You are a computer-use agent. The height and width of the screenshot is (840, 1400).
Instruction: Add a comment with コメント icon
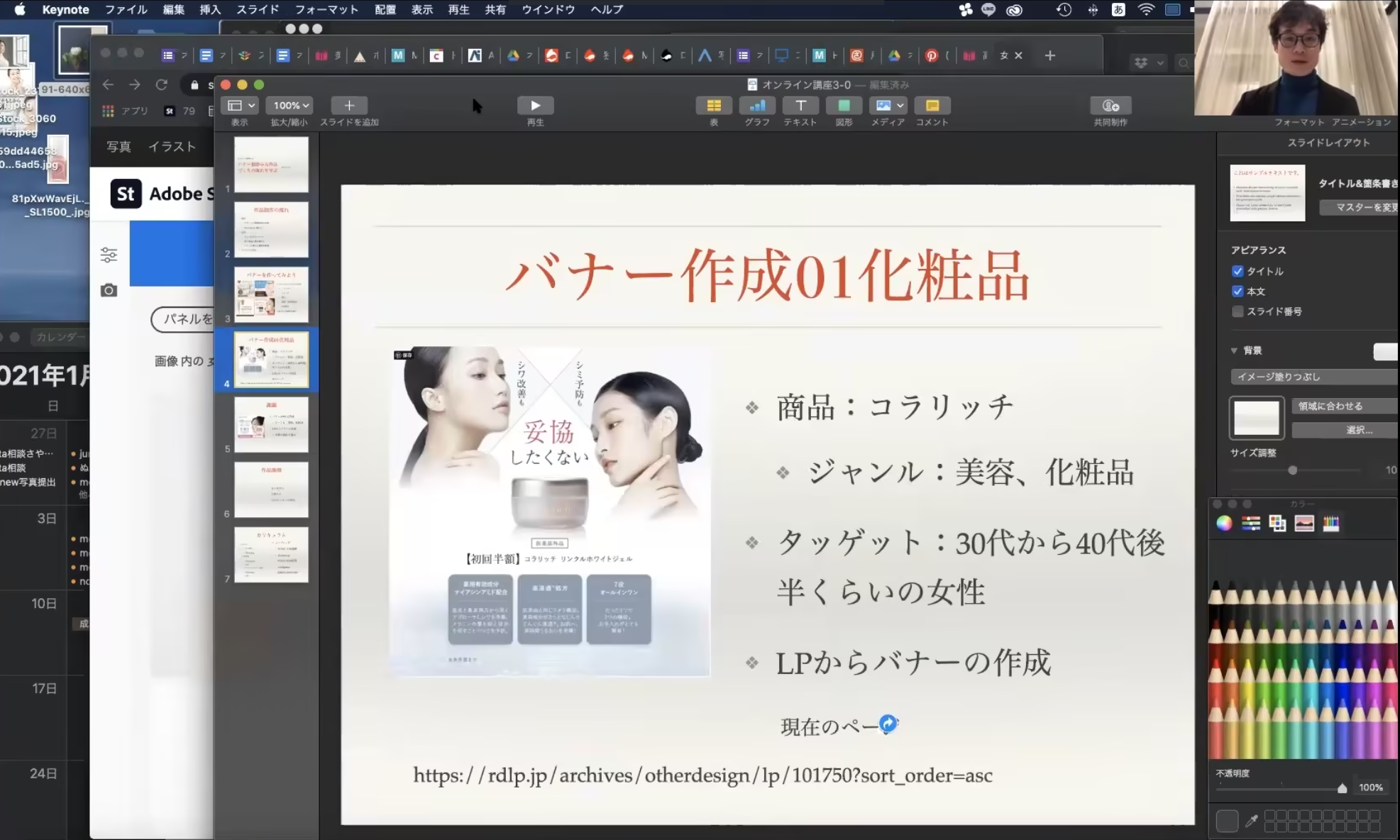pyautogui.click(x=932, y=106)
